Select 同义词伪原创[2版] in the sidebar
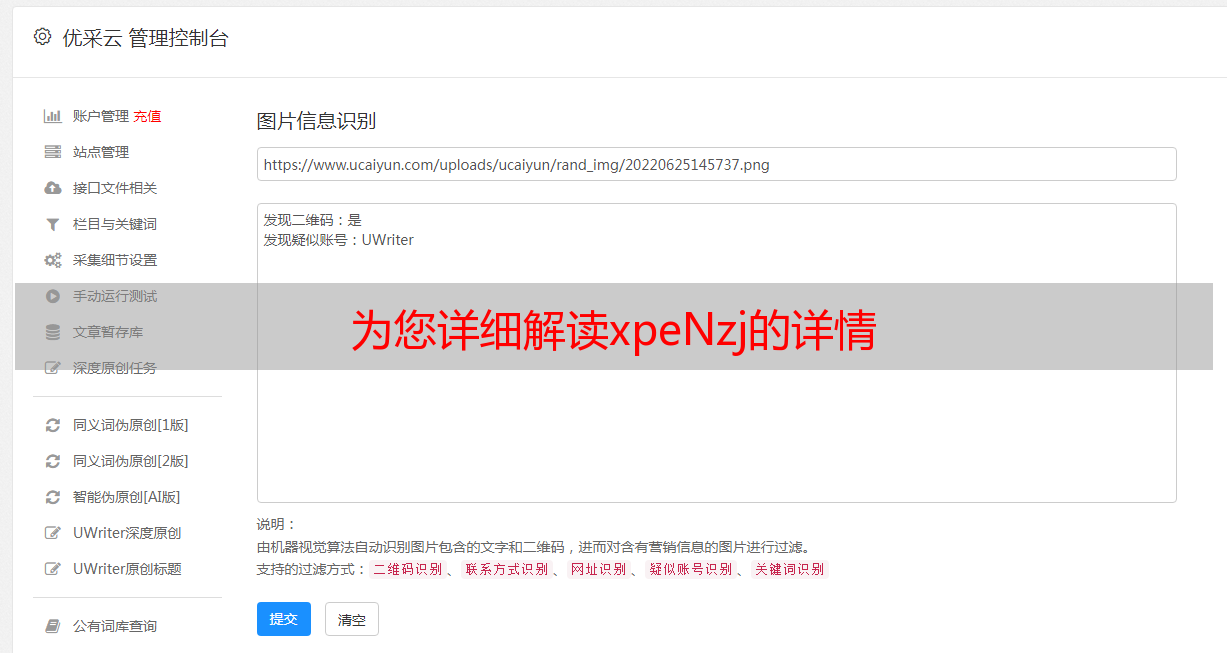The width and height of the screenshot is (1227, 653). (131, 461)
